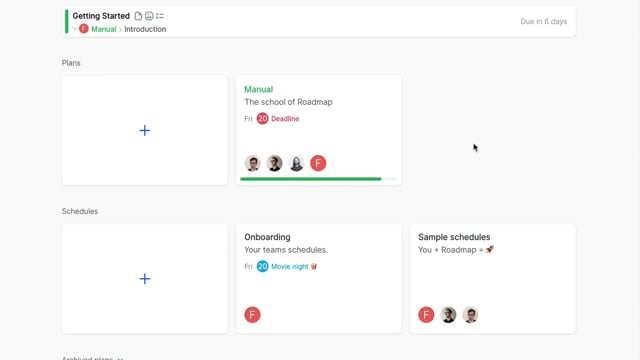Click the first user avatar on Manual card
The image size is (640, 360).
coord(252,163)
